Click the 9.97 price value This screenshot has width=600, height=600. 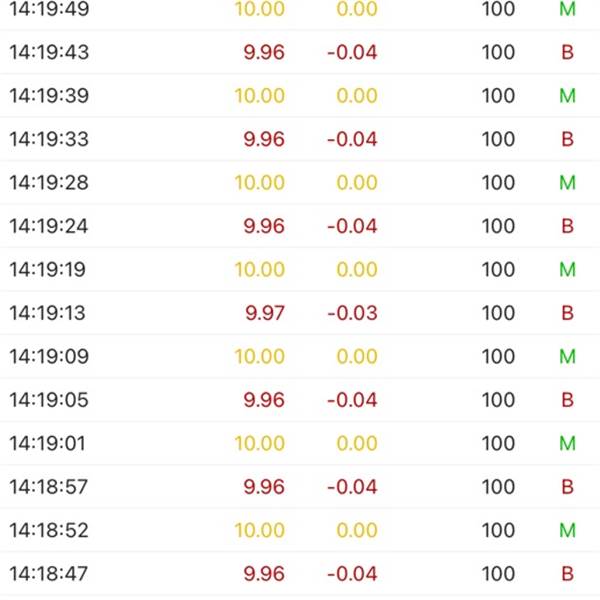[265, 313]
